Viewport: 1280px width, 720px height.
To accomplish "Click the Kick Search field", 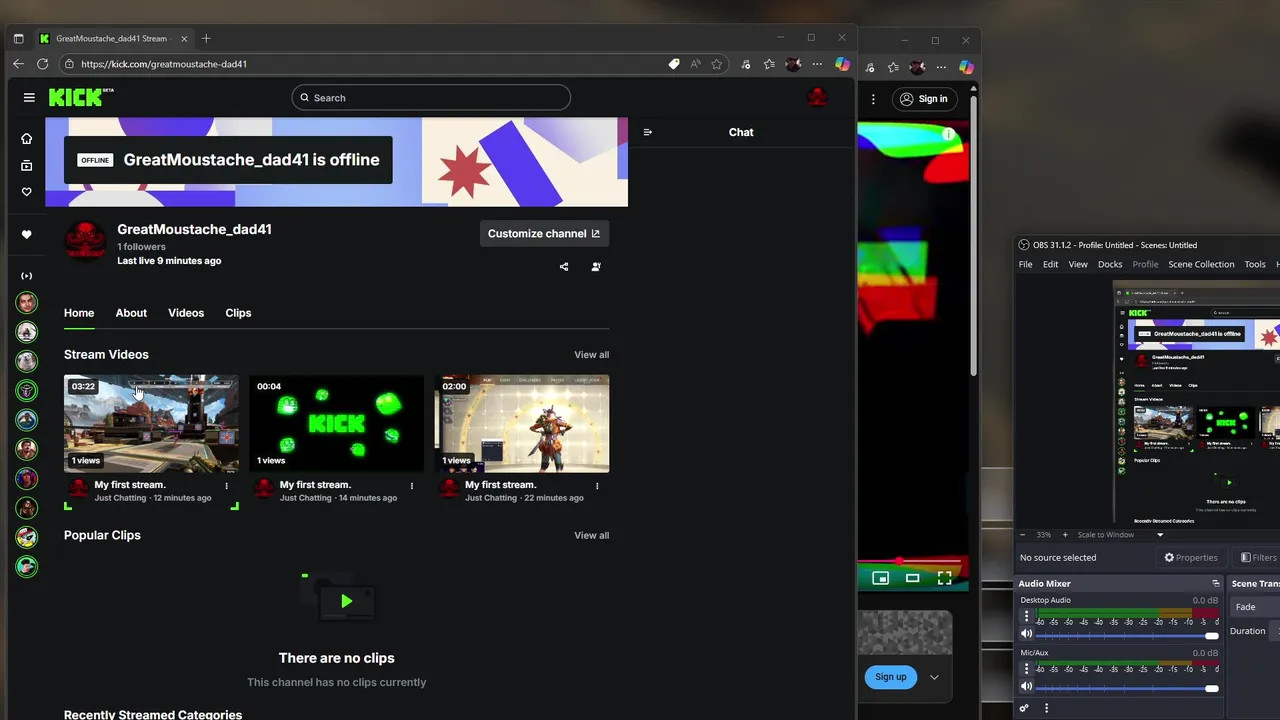I will (x=431, y=98).
